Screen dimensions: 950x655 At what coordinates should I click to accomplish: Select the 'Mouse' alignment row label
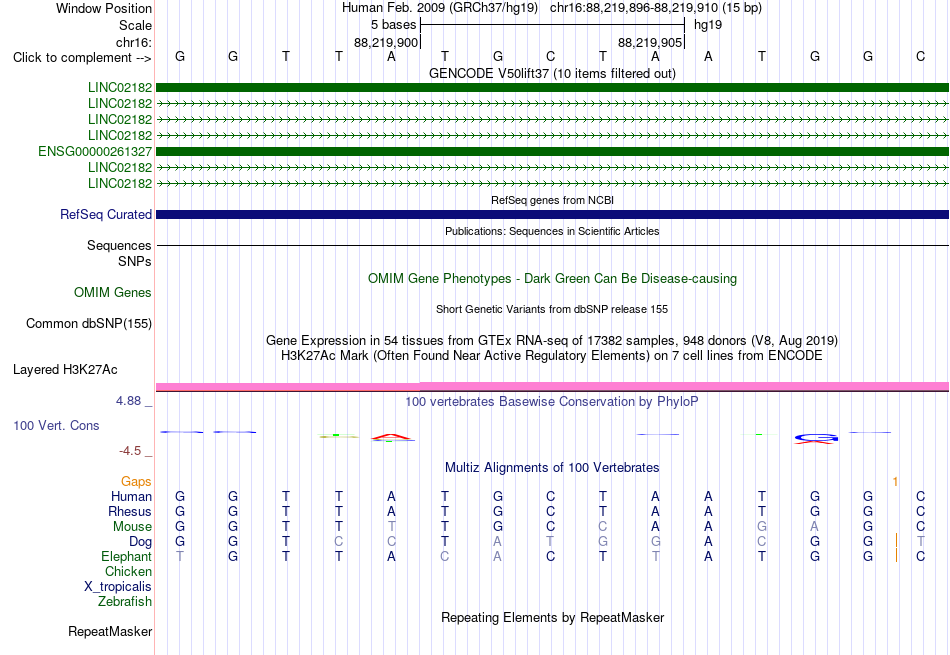coord(132,527)
